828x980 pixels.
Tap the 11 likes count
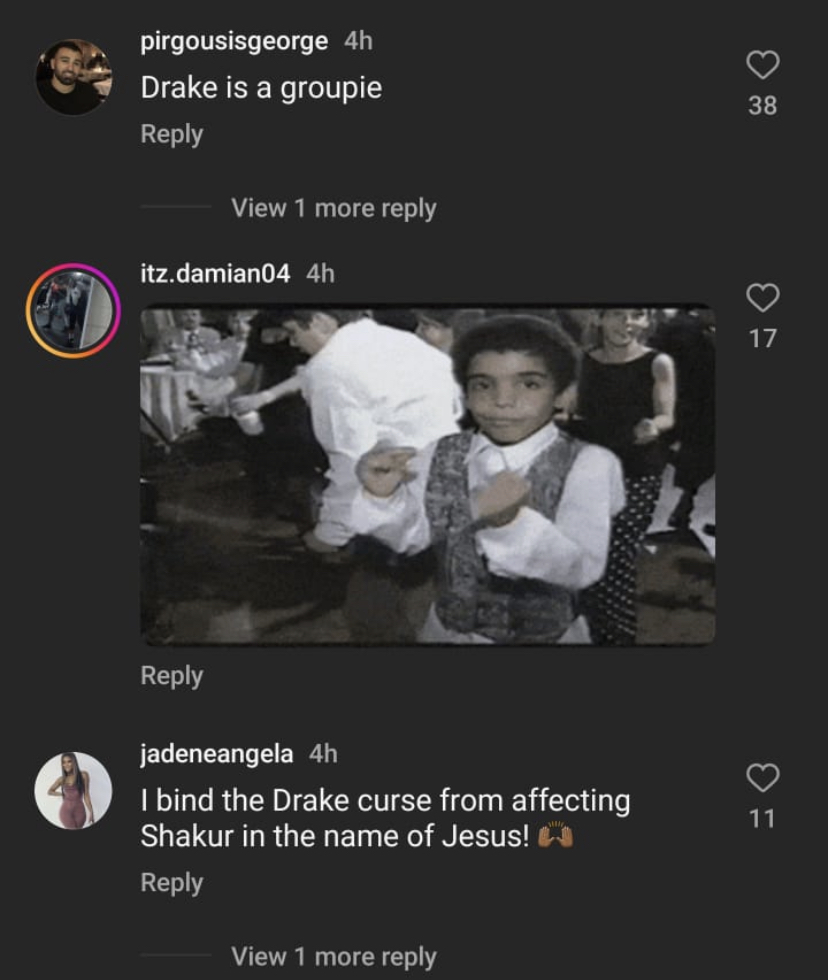762,819
